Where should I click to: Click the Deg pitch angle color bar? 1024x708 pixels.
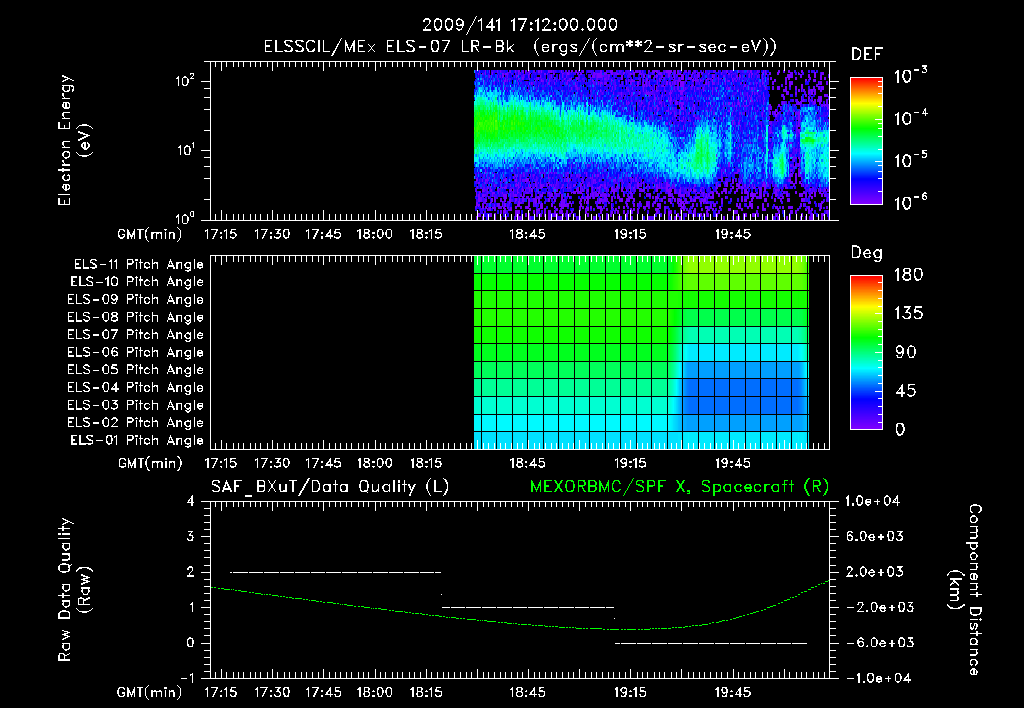(866, 352)
